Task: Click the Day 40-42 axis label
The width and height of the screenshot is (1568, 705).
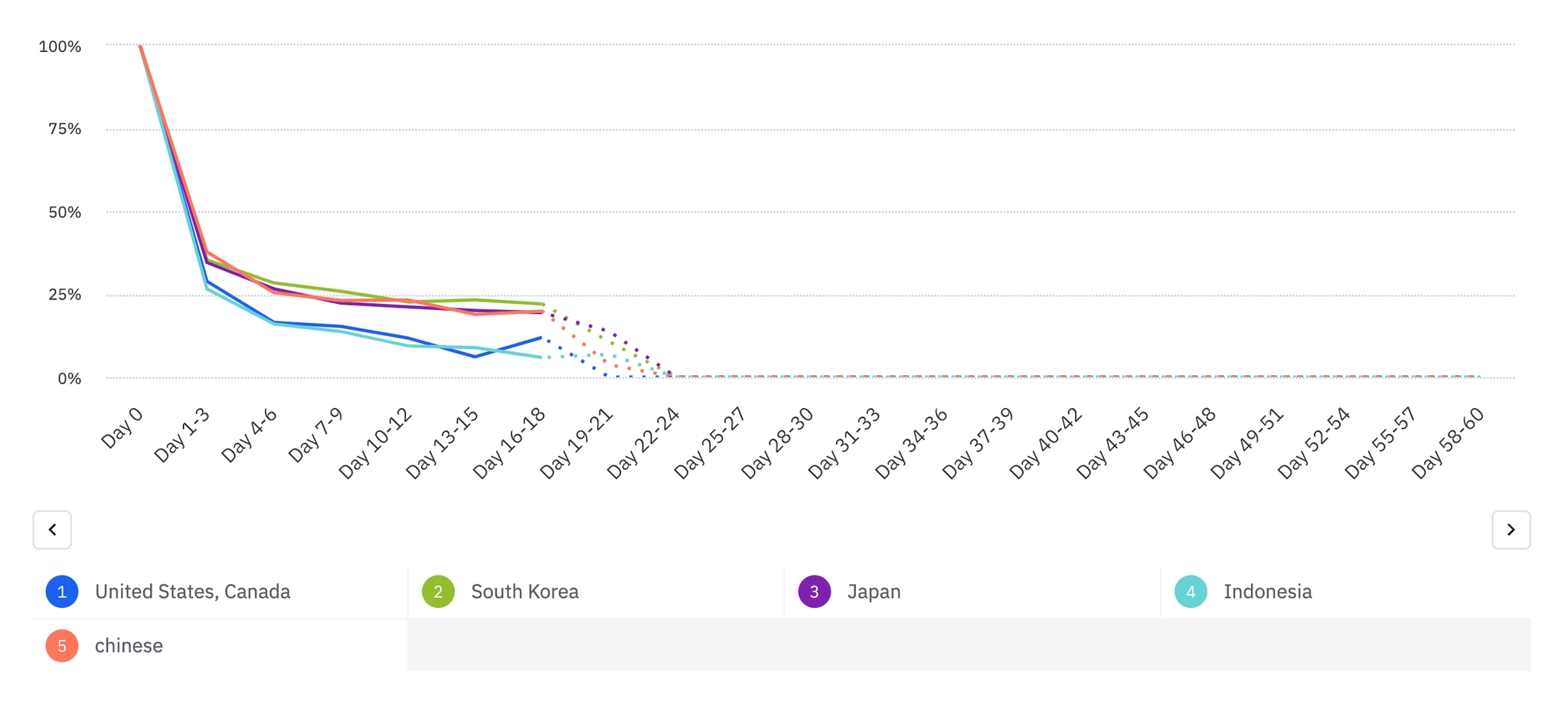Action: (1046, 443)
